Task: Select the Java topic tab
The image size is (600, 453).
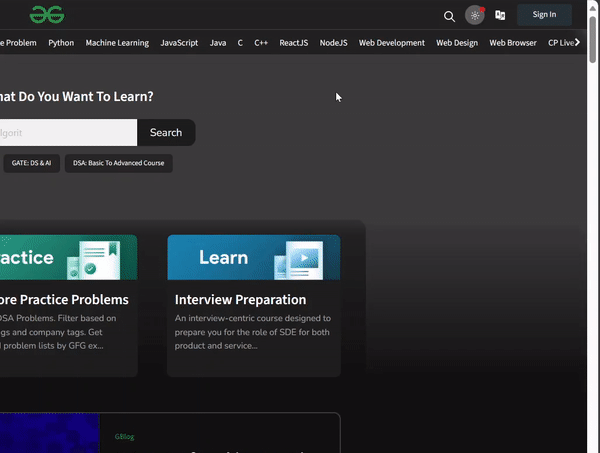Action: click(x=218, y=43)
